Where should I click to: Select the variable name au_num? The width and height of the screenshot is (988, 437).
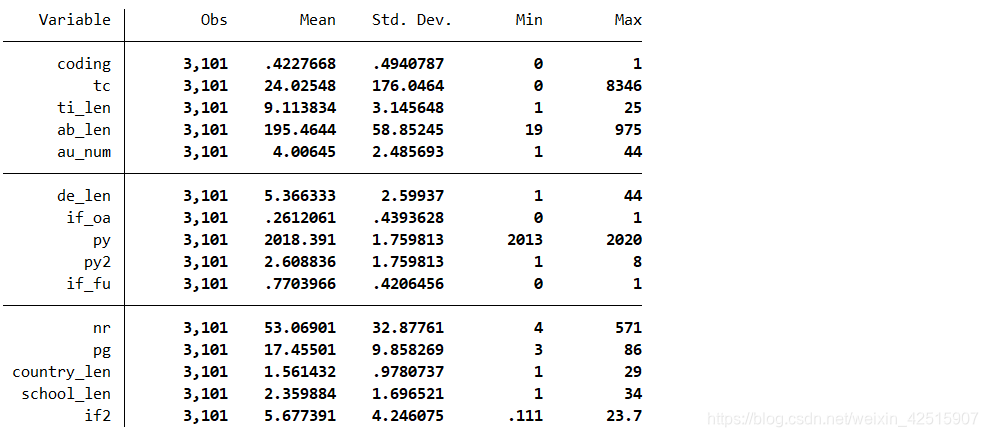84,152
